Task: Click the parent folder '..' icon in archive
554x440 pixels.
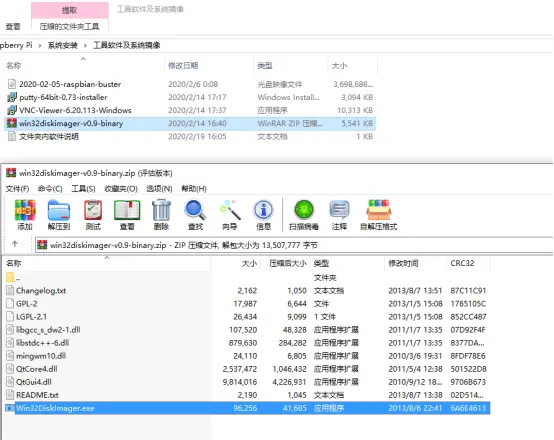Action: (10, 277)
